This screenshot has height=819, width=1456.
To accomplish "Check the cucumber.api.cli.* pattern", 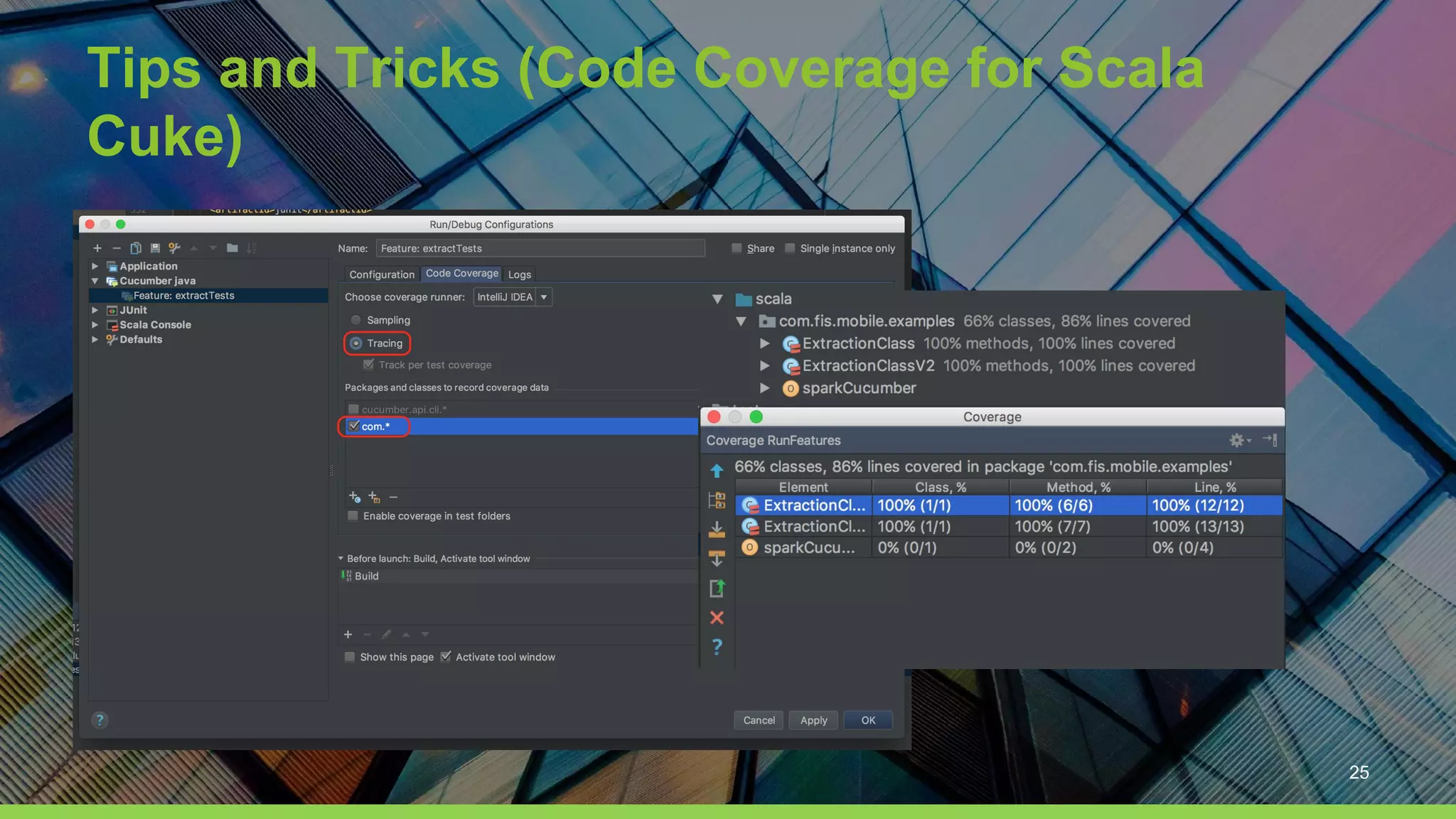I will [x=353, y=409].
